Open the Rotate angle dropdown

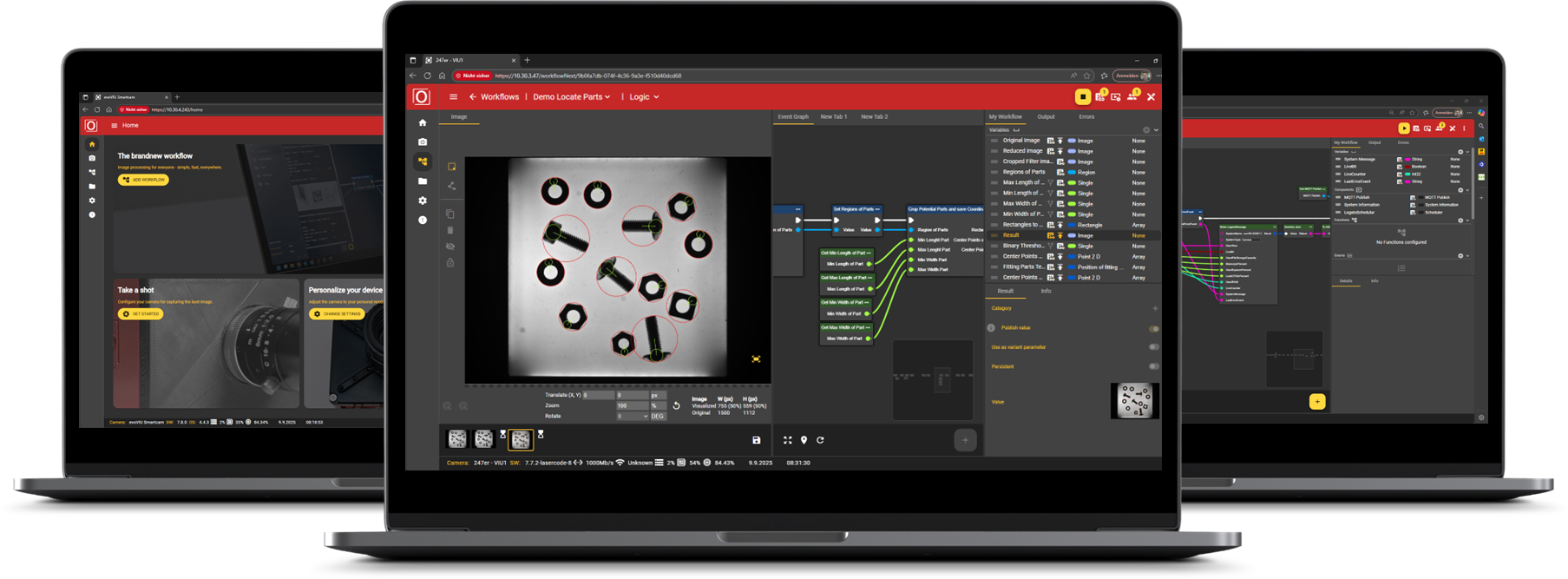pos(633,417)
